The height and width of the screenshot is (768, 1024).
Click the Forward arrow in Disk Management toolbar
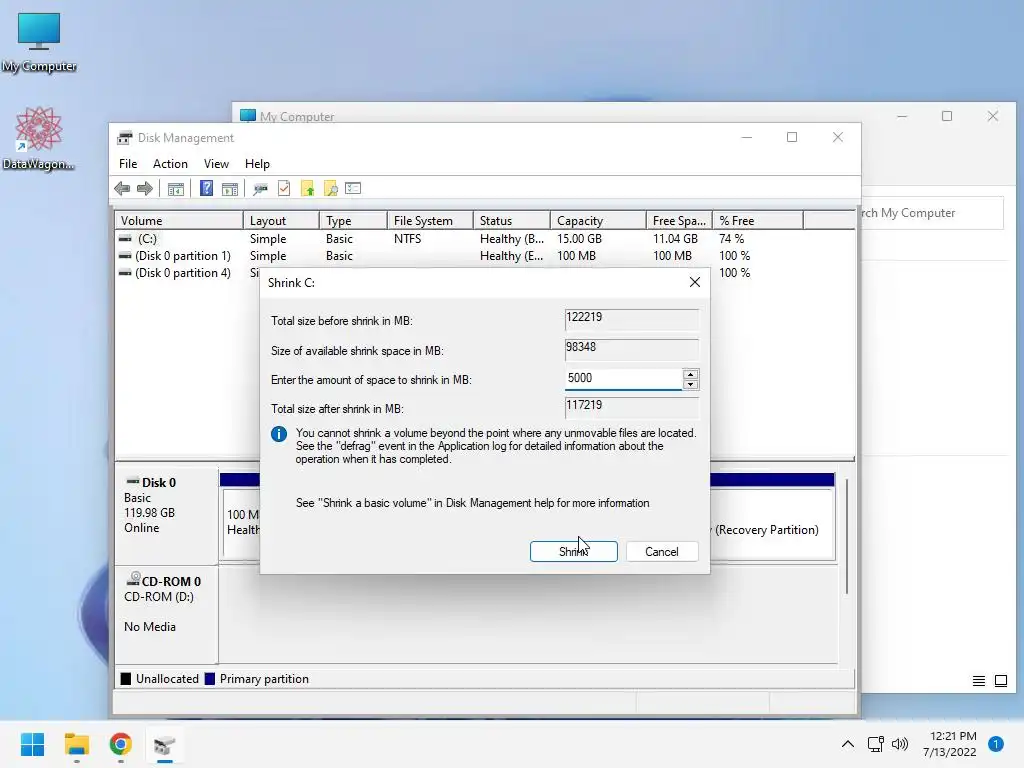click(x=145, y=189)
